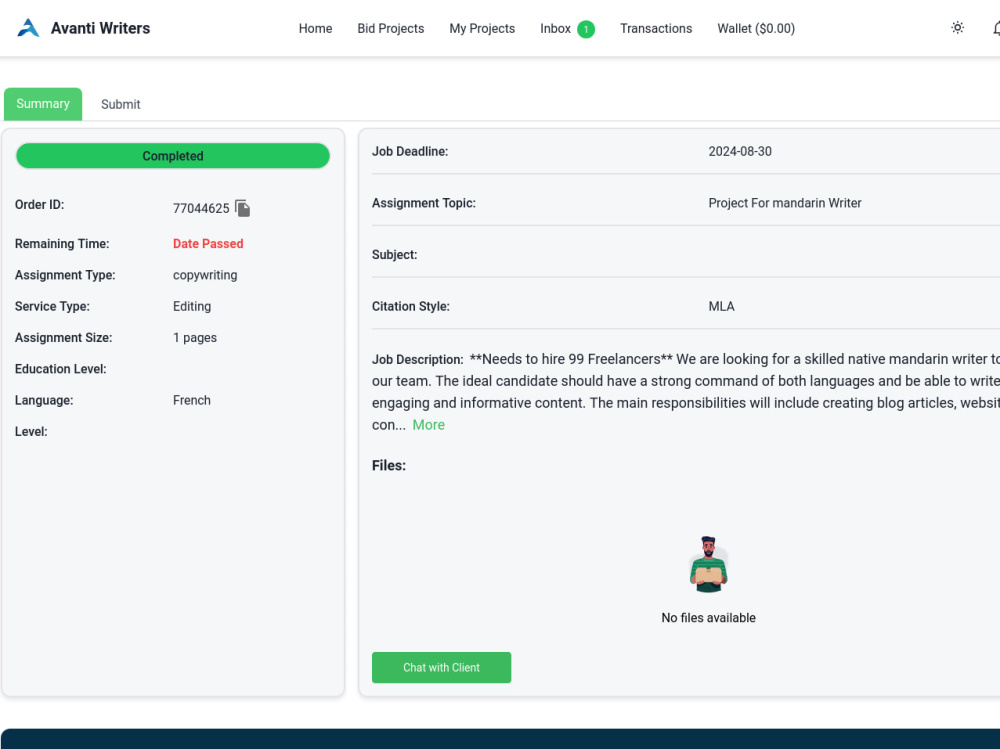Click Project For mandarin Writer topic
This screenshot has height=749, width=1000.
pyautogui.click(x=784, y=203)
